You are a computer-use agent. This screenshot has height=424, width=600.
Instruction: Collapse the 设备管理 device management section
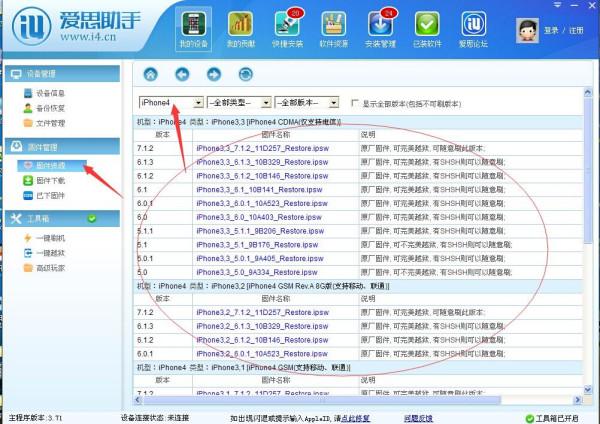tap(62, 73)
